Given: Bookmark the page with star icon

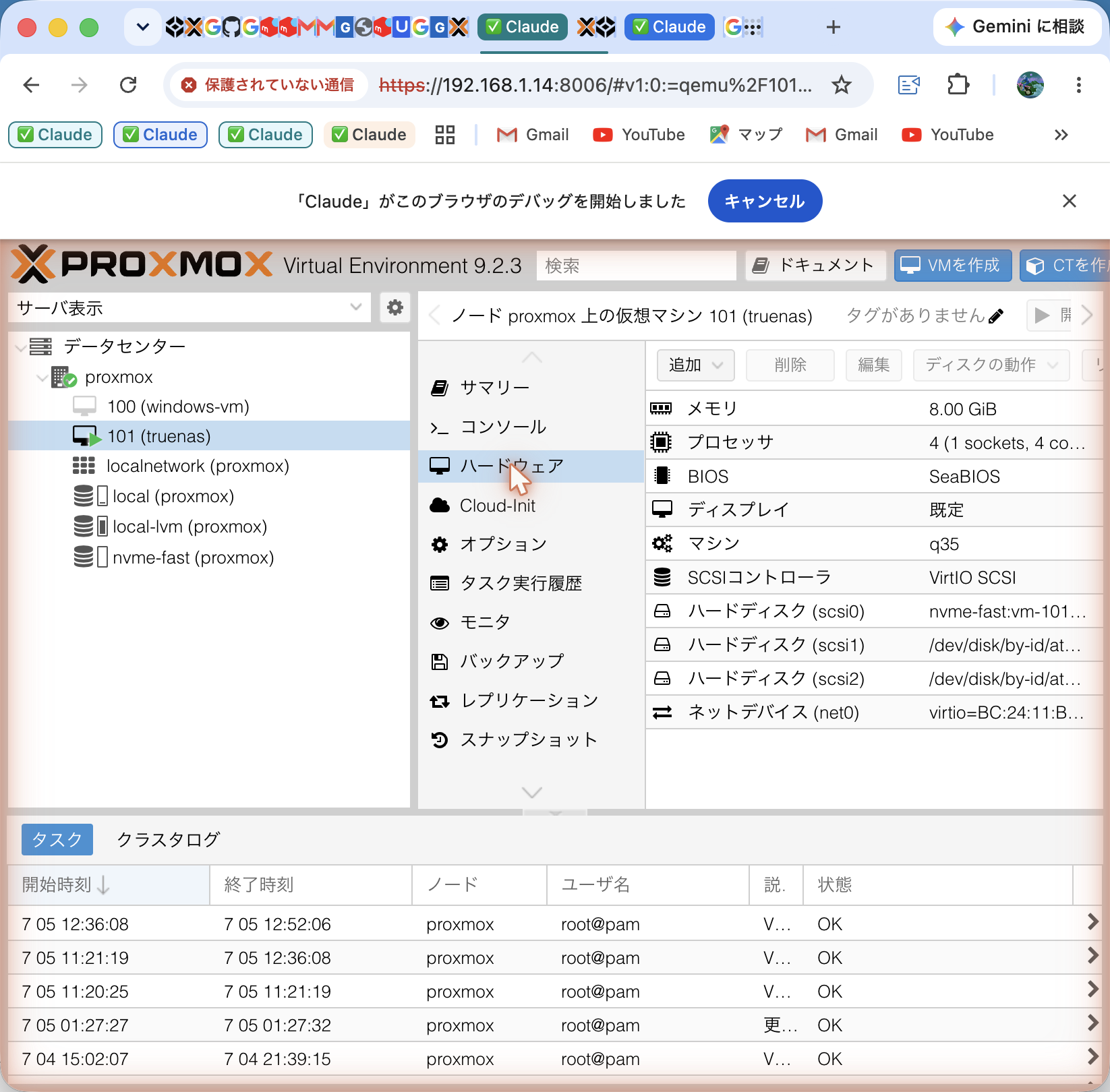Looking at the screenshot, I should coord(842,85).
